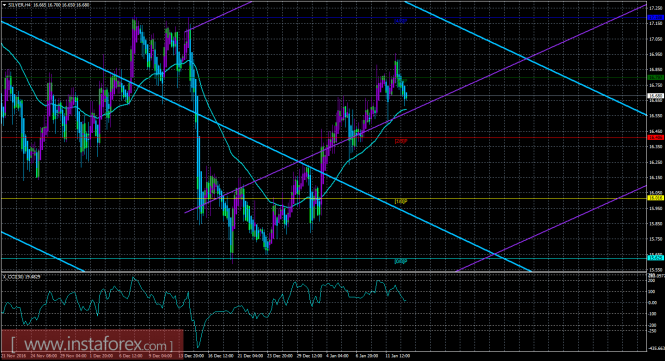Select the cyan level label near chart bottom
Screen dimensions: 665x361
401,261
